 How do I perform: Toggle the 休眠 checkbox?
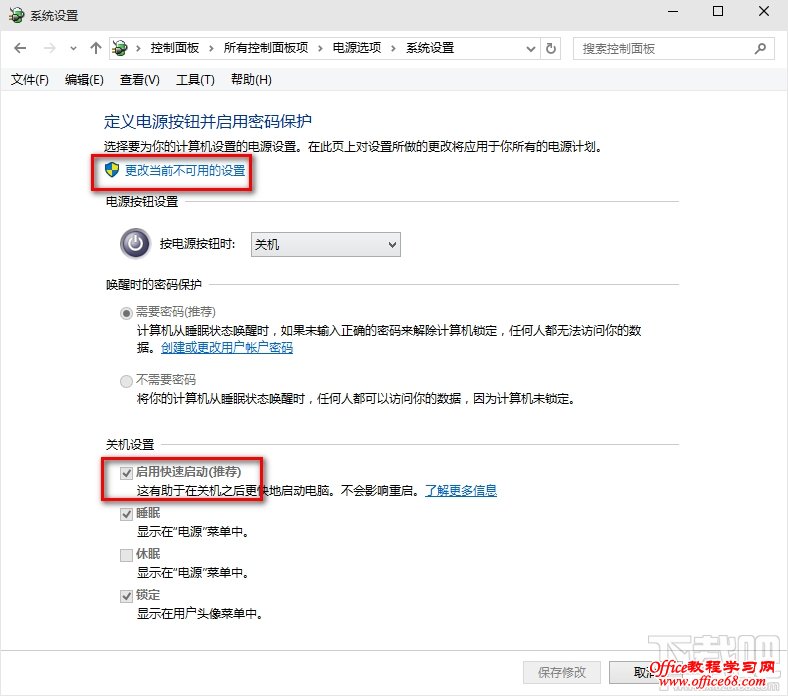click(x=126, y=555)
